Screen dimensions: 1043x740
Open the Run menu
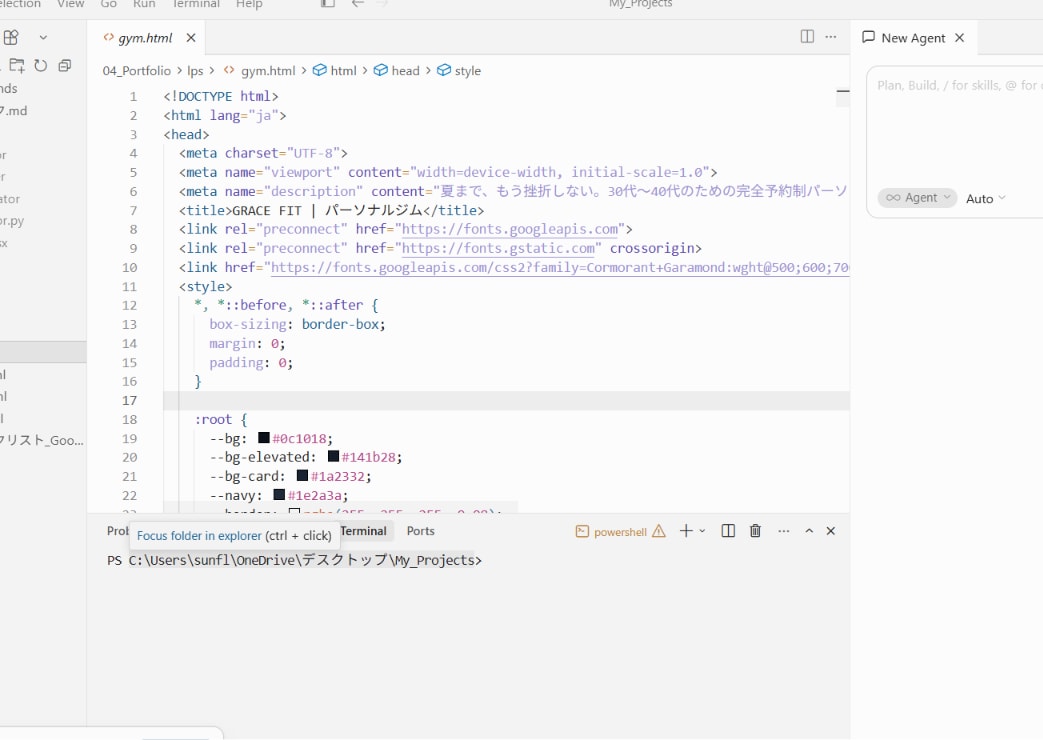click(x=144, y=4)
